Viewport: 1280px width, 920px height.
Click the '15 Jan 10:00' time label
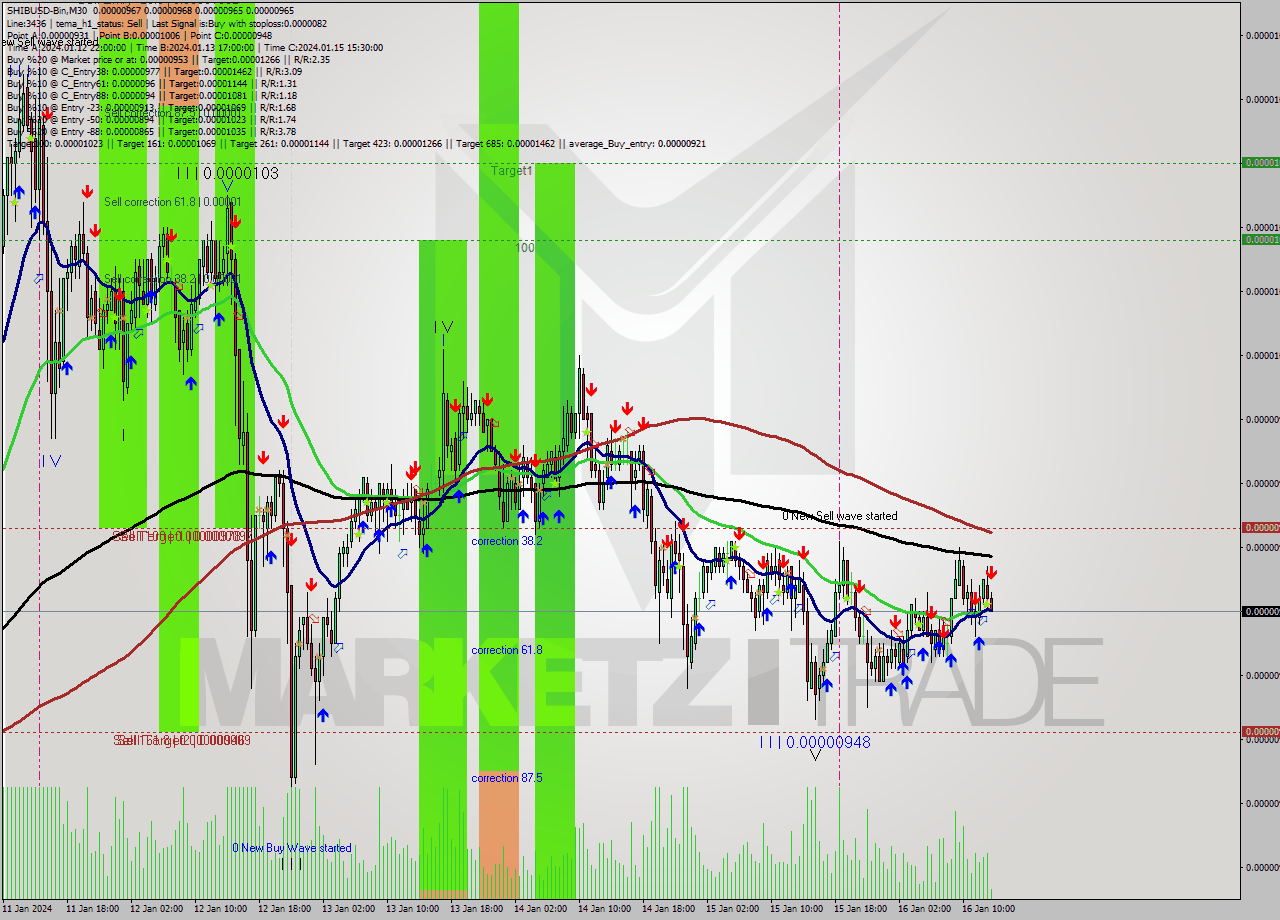(x=798, y=909)
